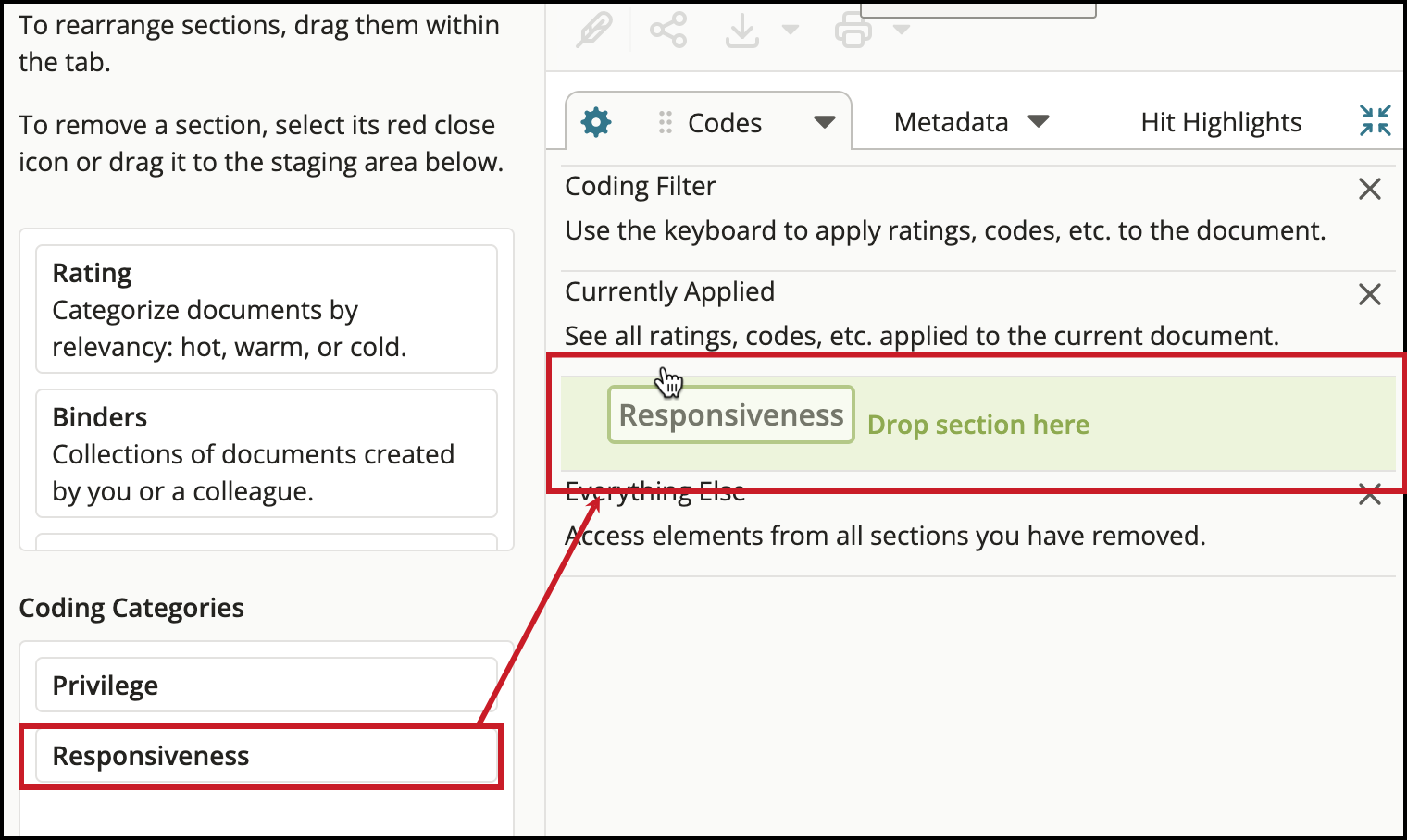Switch to the Metadata tab
The height and width of the screenshot is (840, 1407).
click(951, 121)
